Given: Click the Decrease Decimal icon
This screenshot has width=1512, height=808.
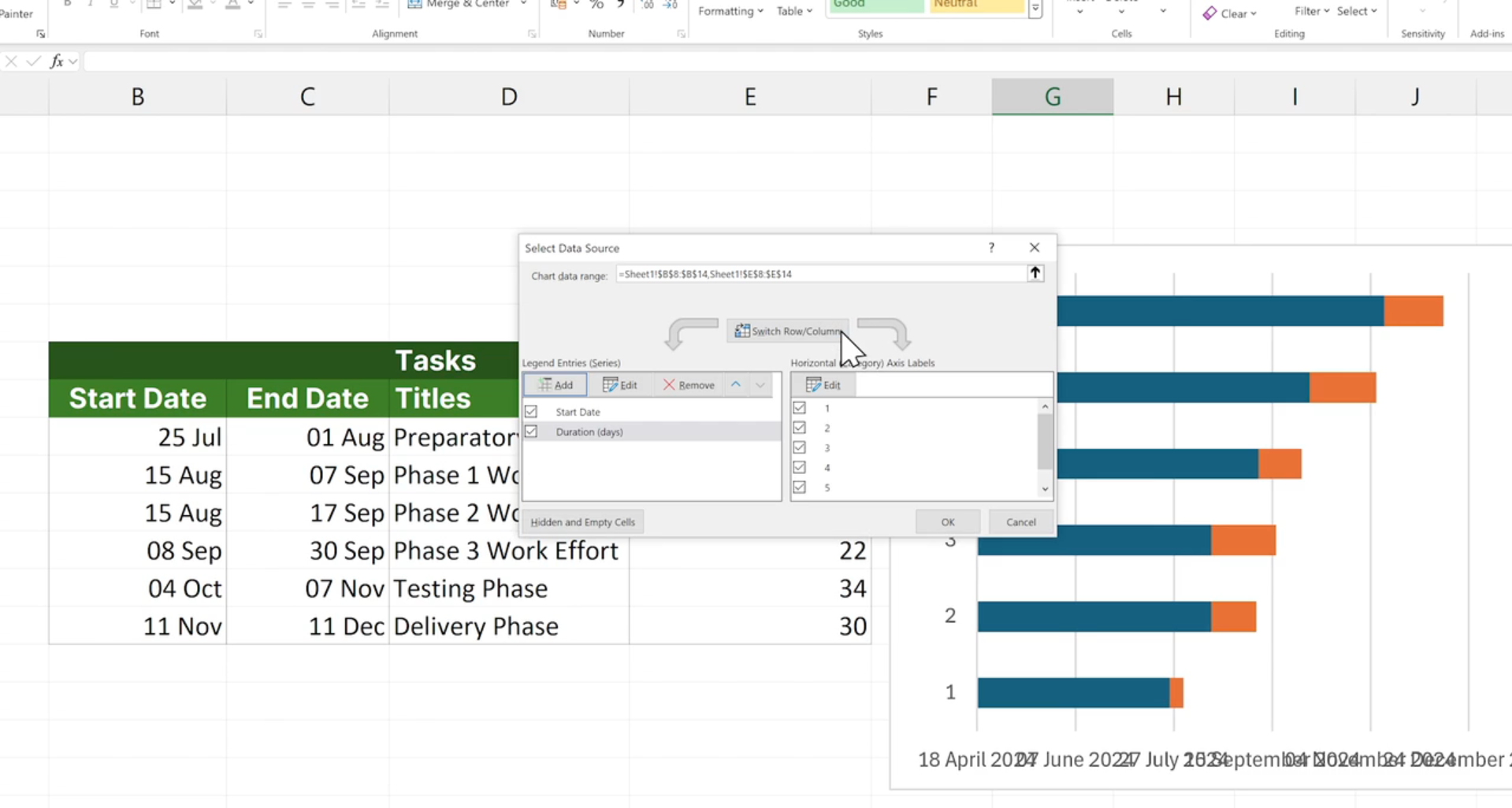Looking at the screenshot, I should pos(671,5).
